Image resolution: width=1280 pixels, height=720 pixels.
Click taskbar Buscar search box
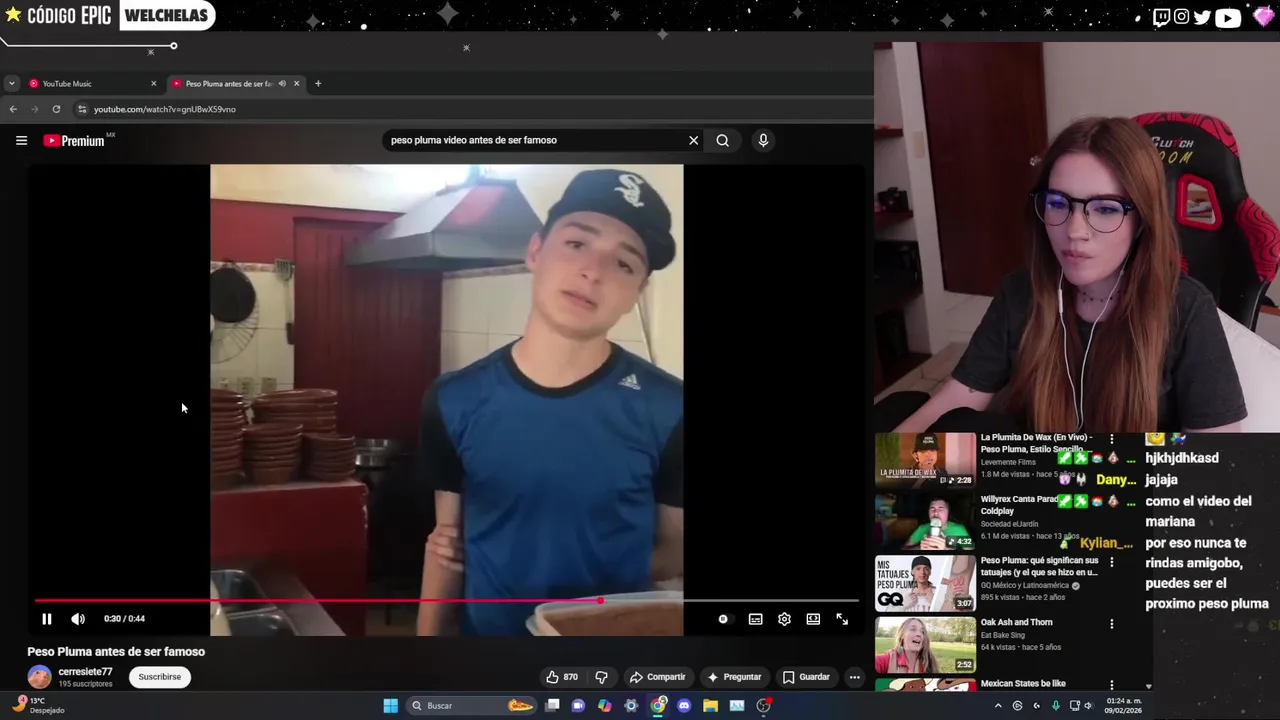(x=472, y=706)
